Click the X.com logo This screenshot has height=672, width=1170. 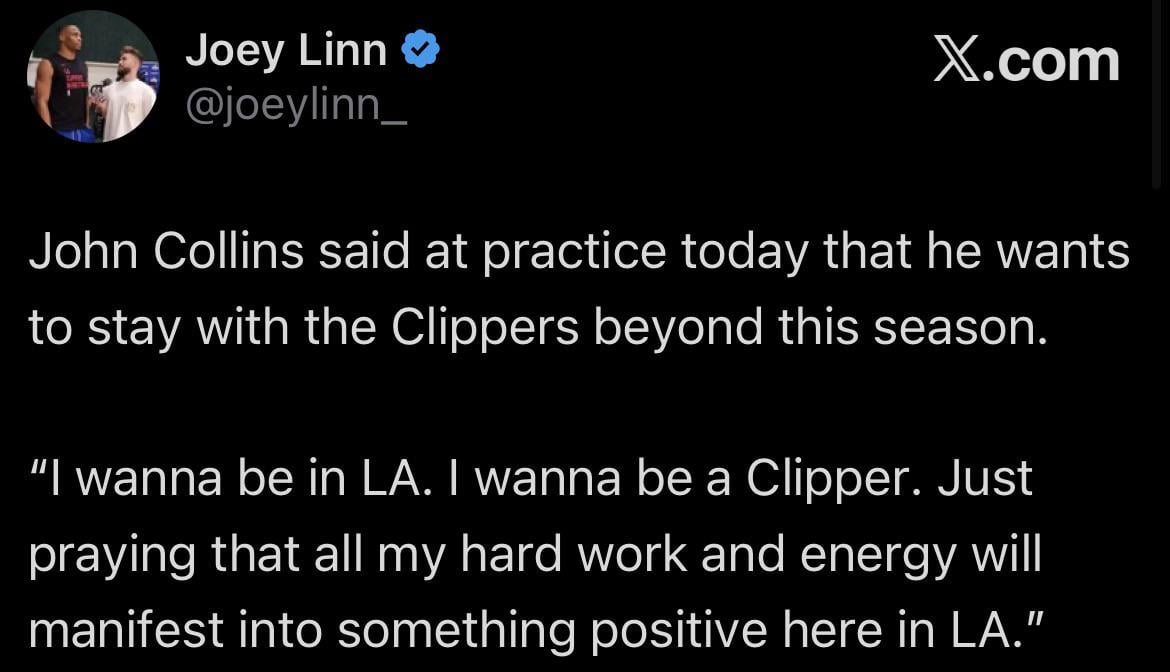tap(1027, 58)
